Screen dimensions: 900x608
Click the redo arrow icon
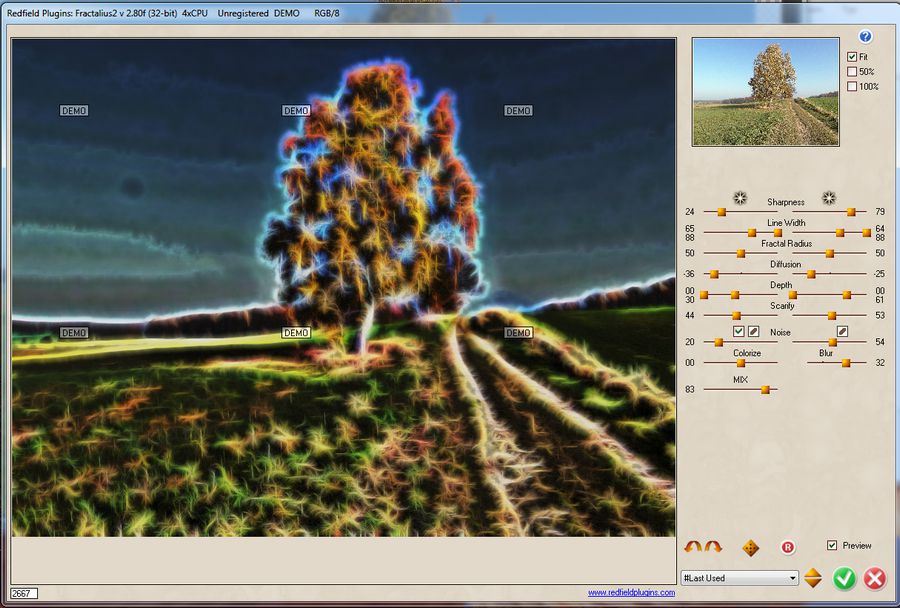coord(713,547)
